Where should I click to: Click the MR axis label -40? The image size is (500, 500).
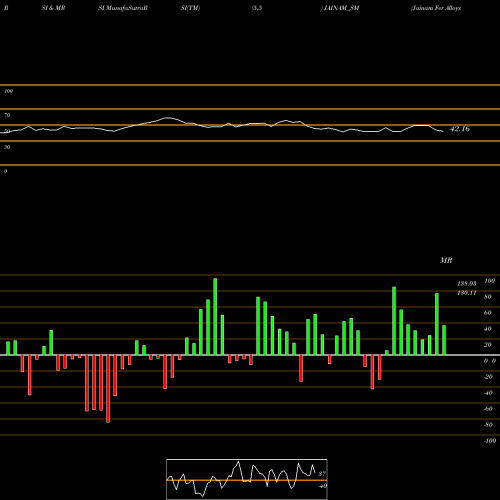[488, 393]
